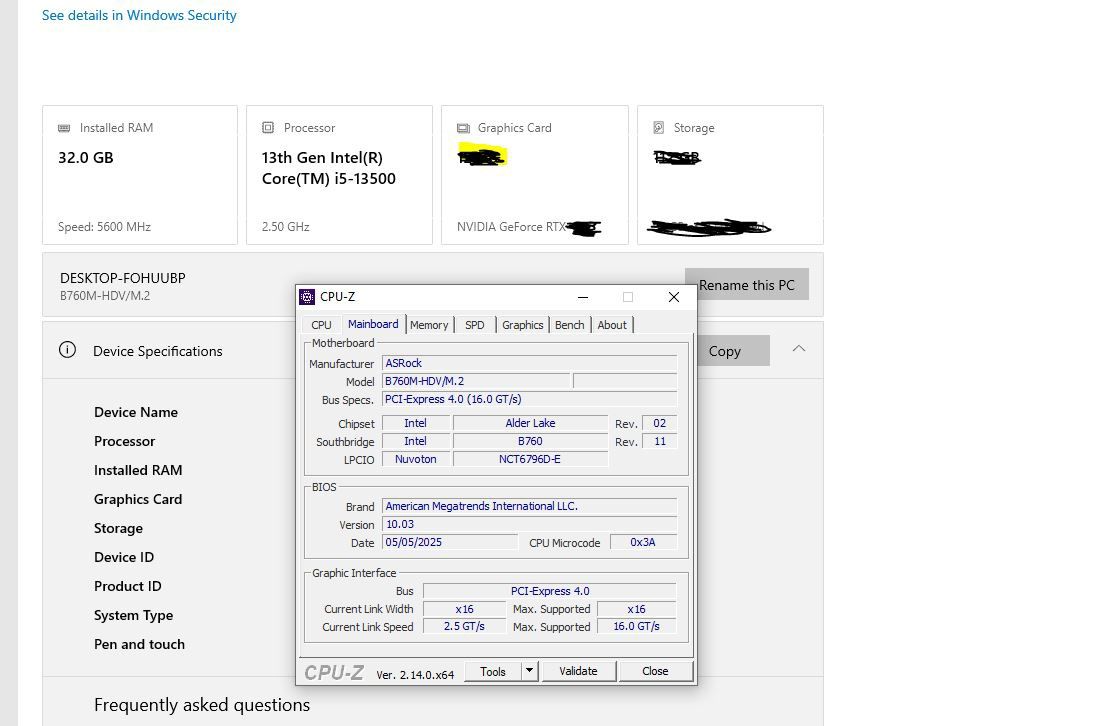The image size is (1106, 726).
Task: Open the Tools dropdown arrow in CPU-Z
Action: [x=530, y=671]
